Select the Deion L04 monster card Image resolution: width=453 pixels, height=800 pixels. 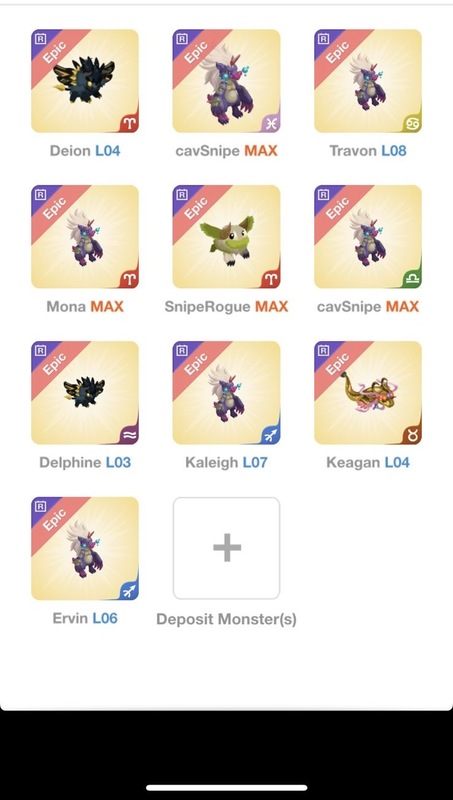tap(85, 81)
